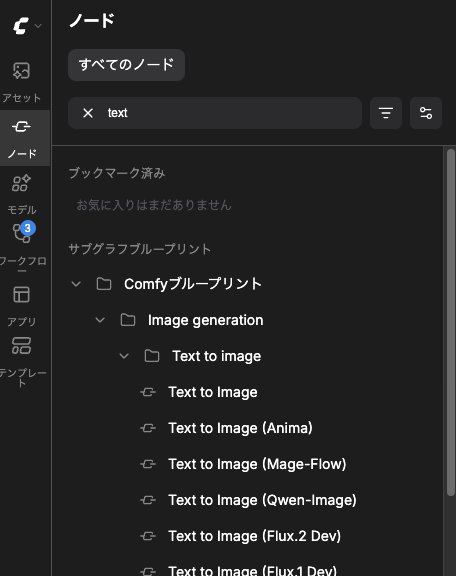Screen dimensions: 456x576
Task: Select Text to Image (Mage-Flow) node
Action: tap(257, 464)
